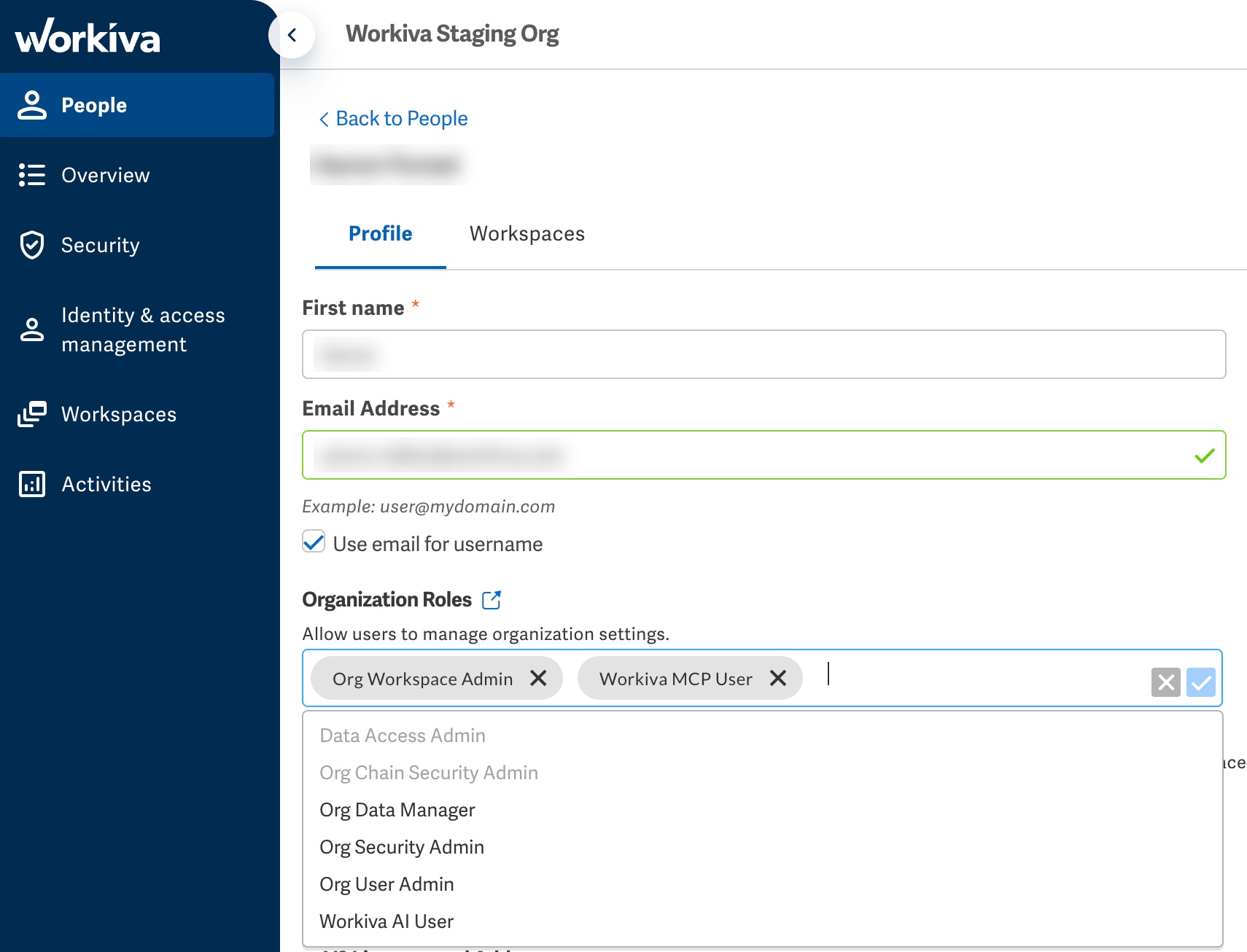Click the Overview list icon
Viewport: 1247px width, 952px height.
(x=31, y=175)
